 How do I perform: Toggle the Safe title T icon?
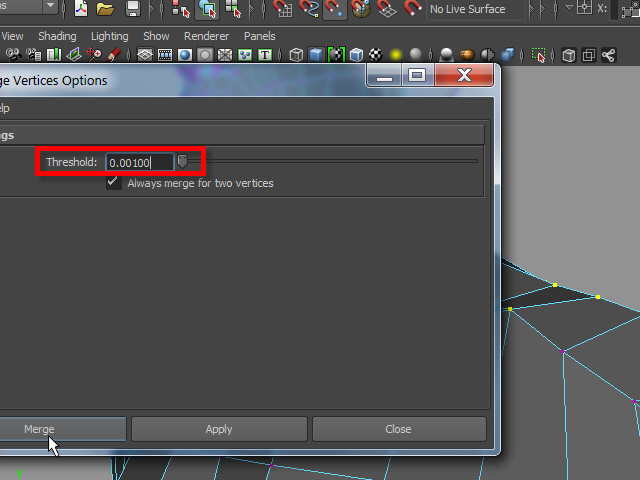[x=265, y=55]
